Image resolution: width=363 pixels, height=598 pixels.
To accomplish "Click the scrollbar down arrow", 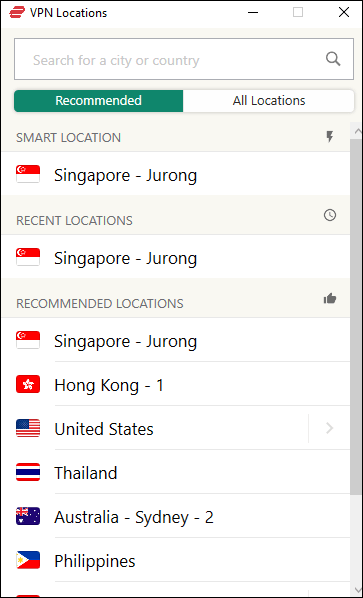I will (x=357, y=590).
